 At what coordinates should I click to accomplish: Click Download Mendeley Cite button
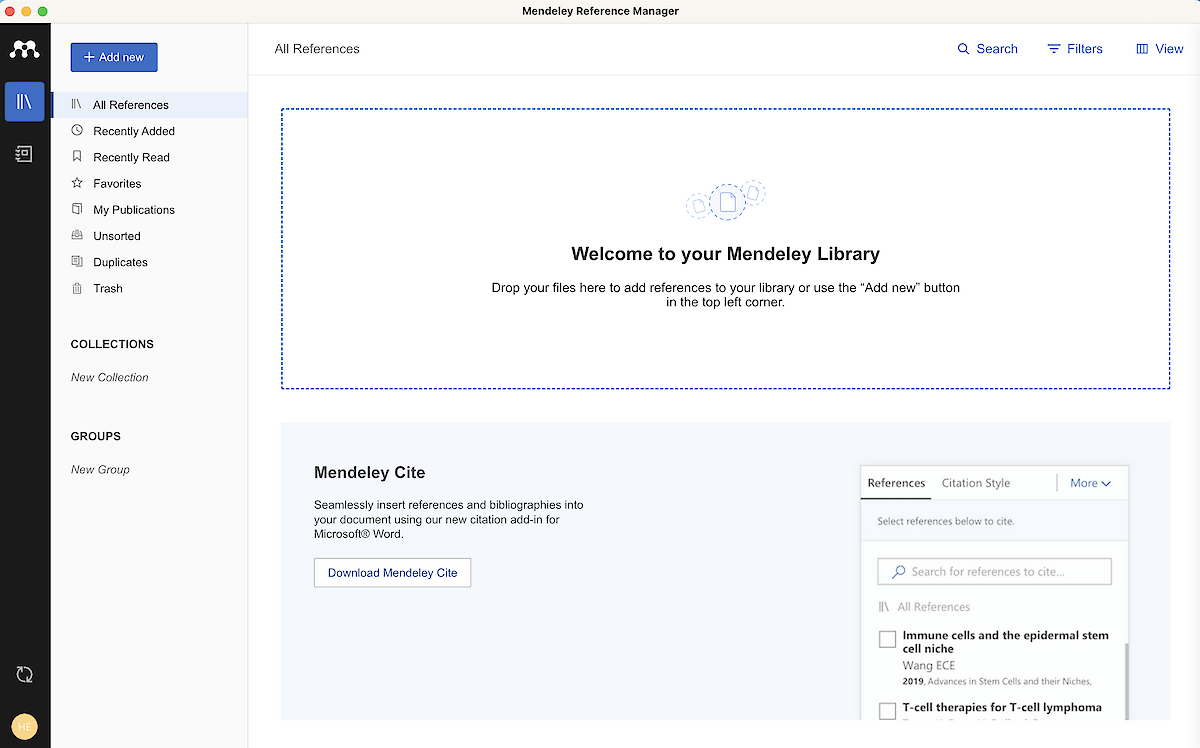tap(392, 573)
